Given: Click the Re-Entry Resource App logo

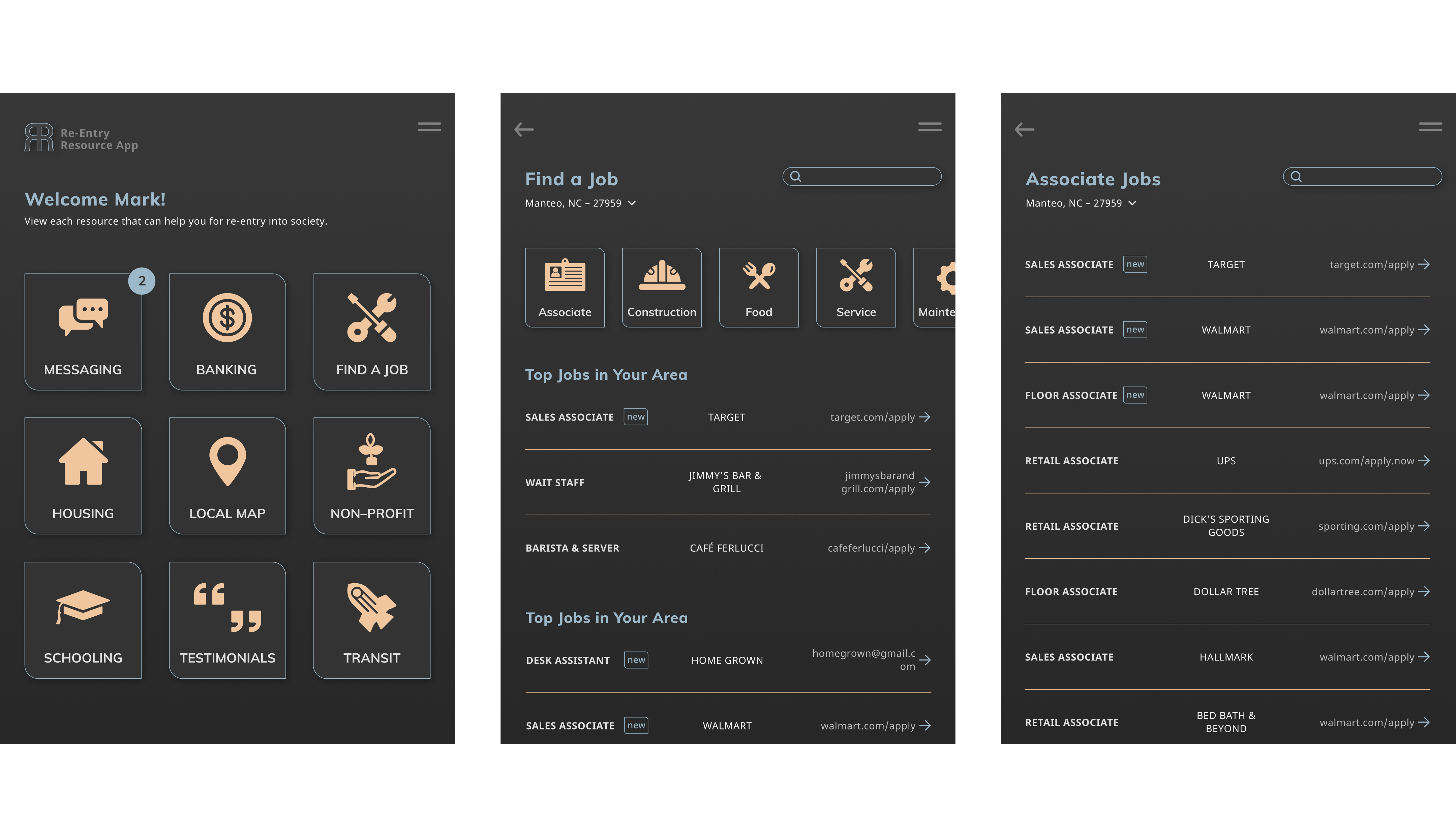Looking at the screenshot, I should point(81,138).
